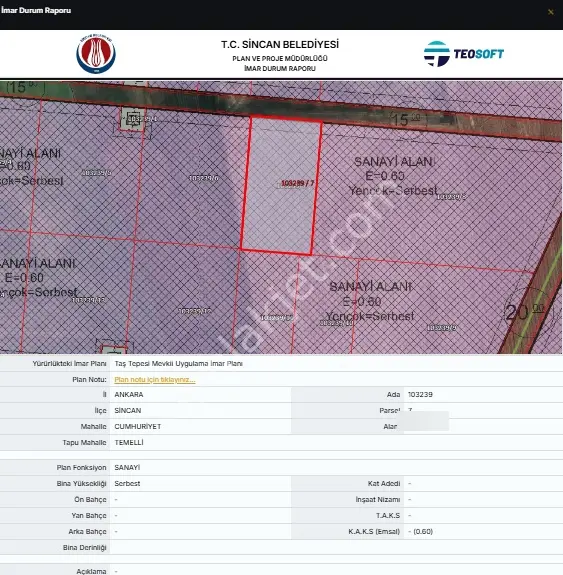Click the 'Açıklama' label

pos(91,571)
